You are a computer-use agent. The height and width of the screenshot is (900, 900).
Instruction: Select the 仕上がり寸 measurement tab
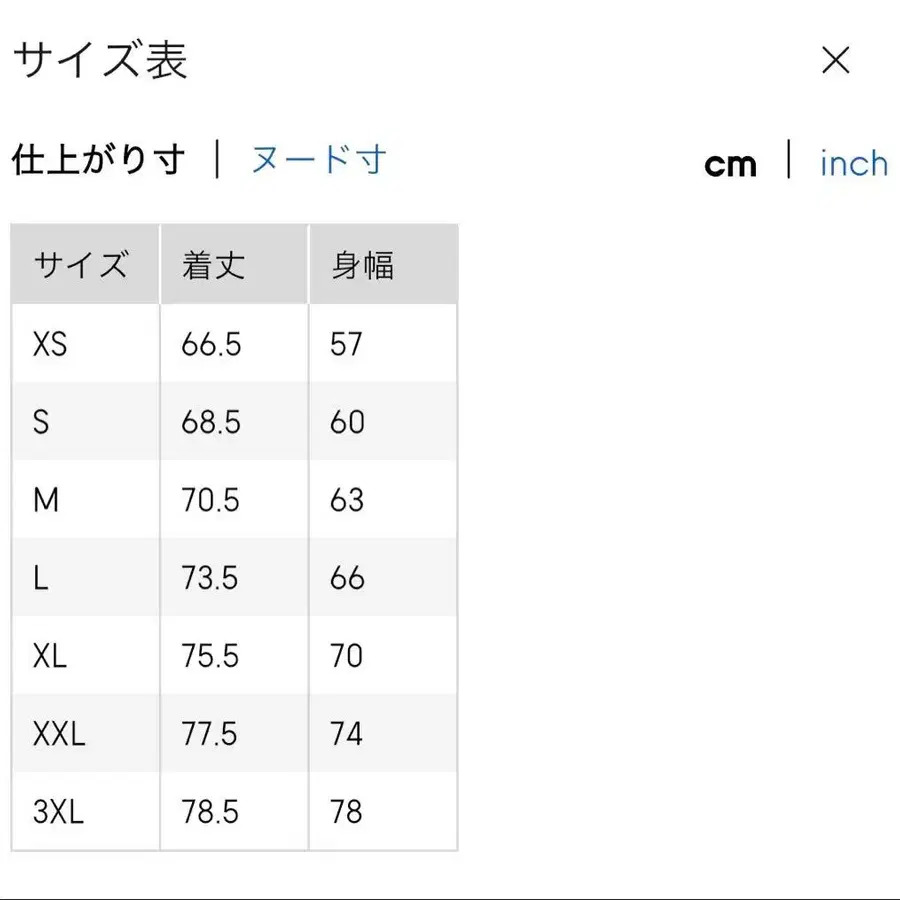tap(97, 159)
